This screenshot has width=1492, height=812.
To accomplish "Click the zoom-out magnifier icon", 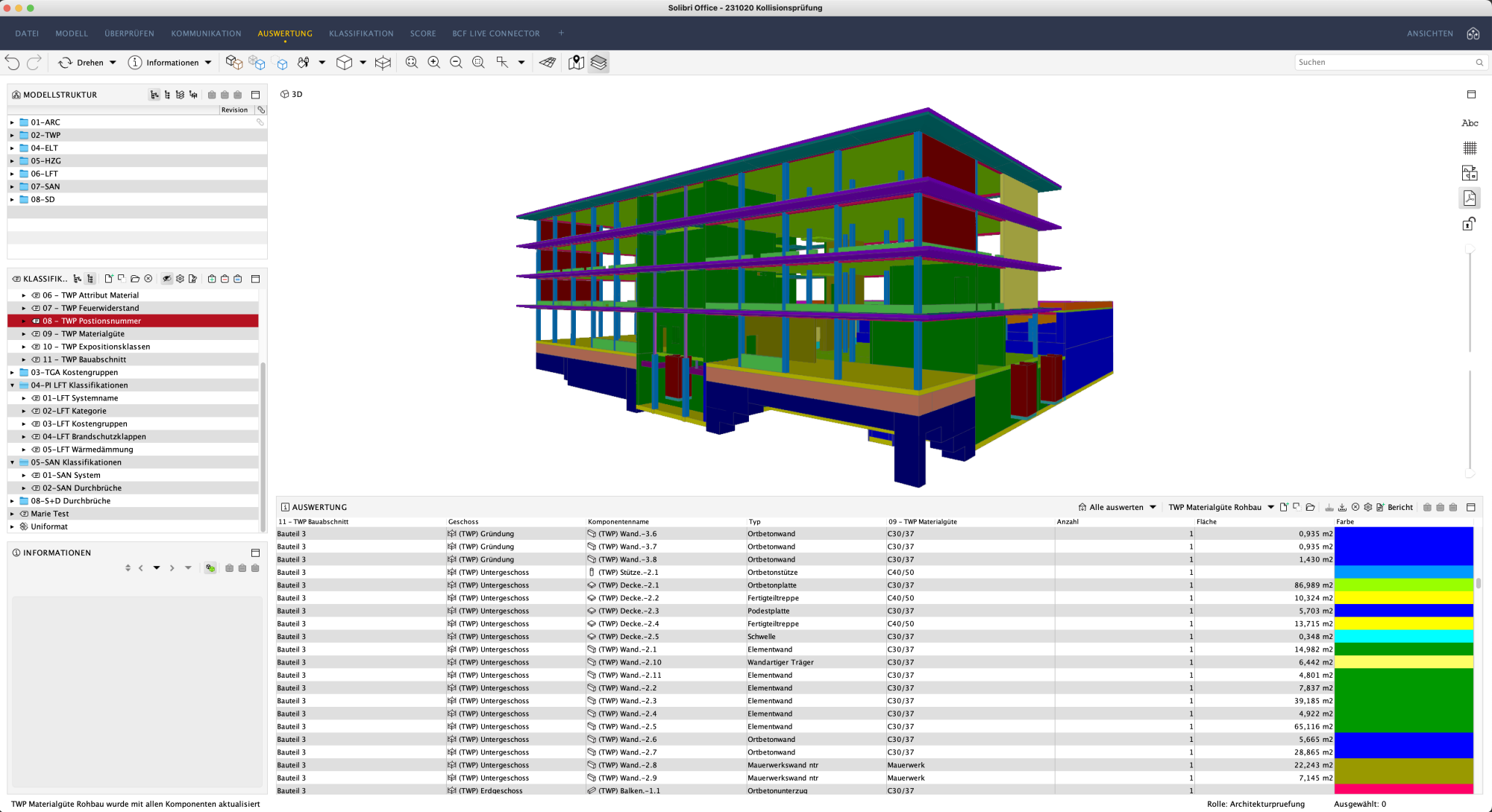I will [456, 63].
